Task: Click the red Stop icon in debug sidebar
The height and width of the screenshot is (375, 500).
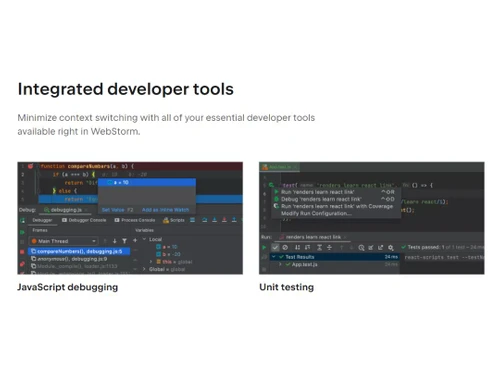Action: (22, 252)
